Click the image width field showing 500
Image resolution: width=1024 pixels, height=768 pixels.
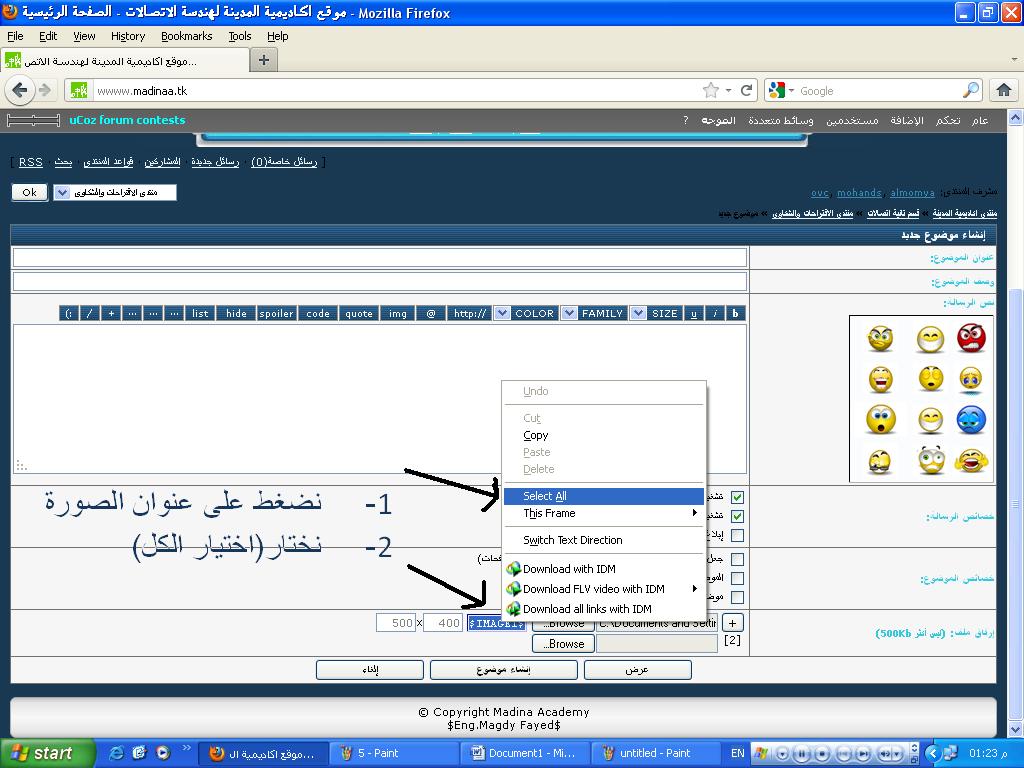396,623
